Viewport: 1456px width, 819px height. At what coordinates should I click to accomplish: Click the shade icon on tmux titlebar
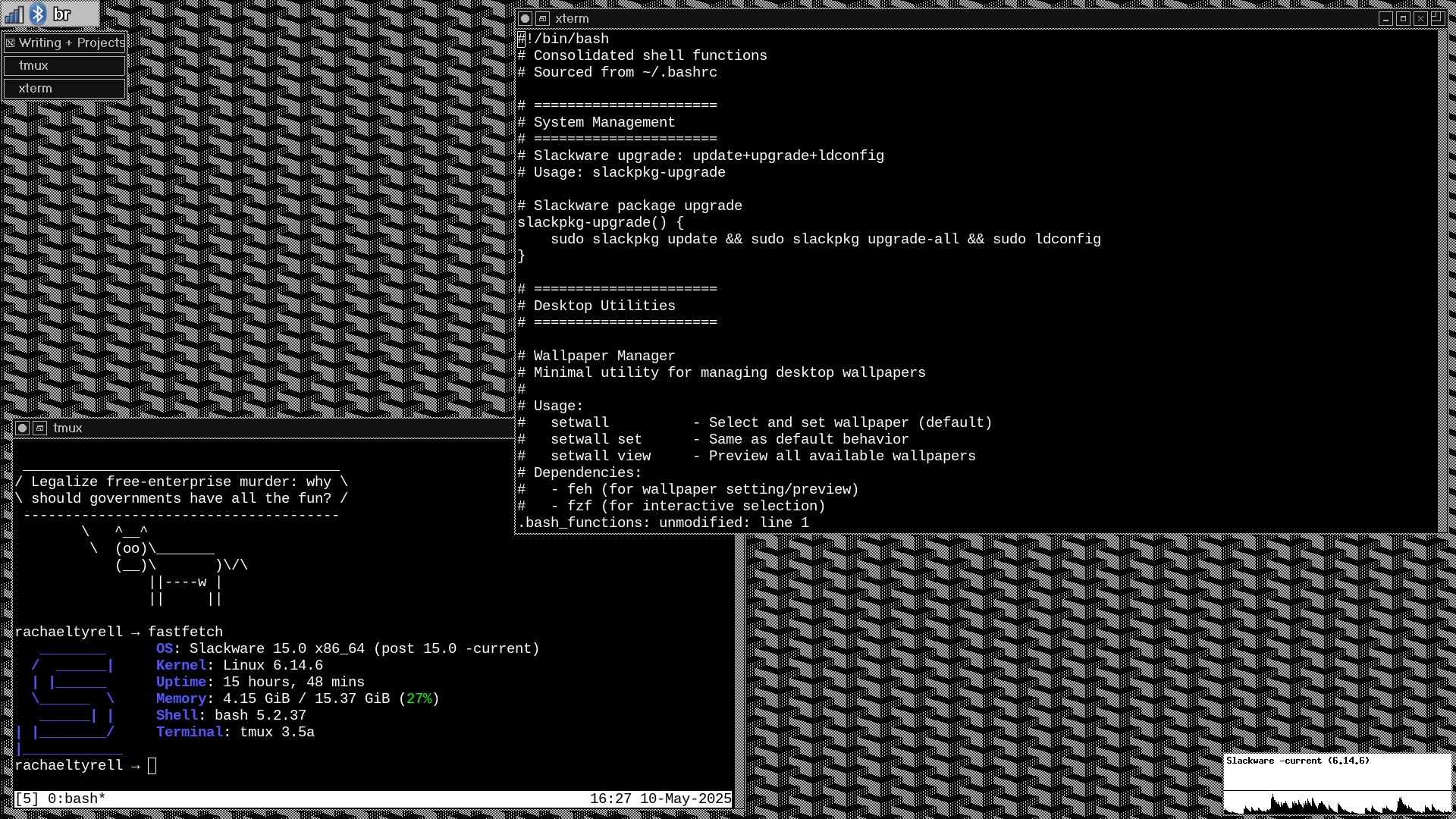40,428
